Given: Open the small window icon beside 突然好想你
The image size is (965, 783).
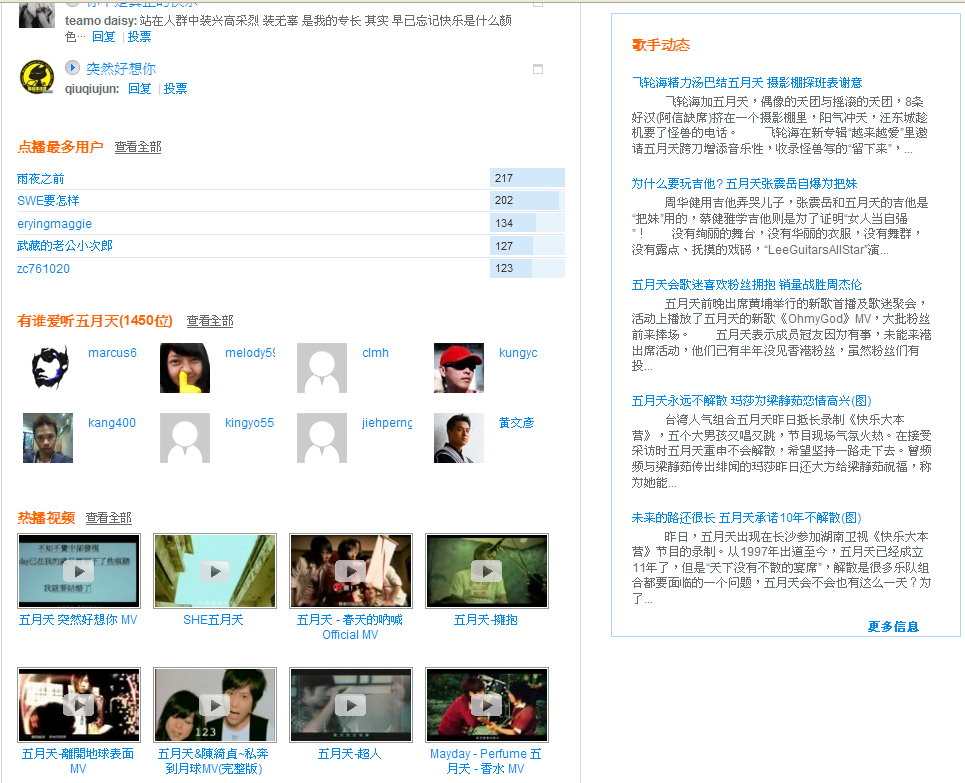Looking at the screenshot, I should coord(538,69).
